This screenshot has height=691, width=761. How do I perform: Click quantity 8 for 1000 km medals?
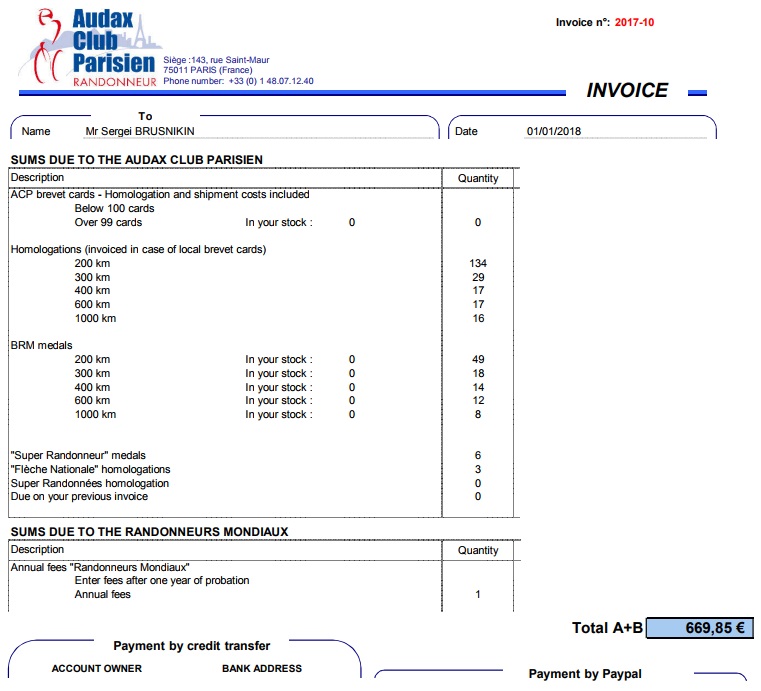coord(478,415)
